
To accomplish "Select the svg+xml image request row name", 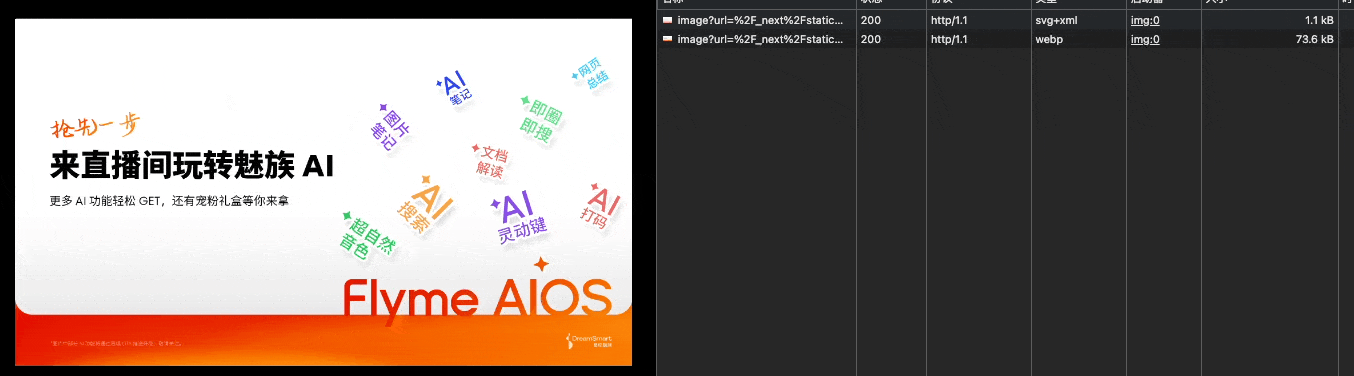I will [760, 20].
